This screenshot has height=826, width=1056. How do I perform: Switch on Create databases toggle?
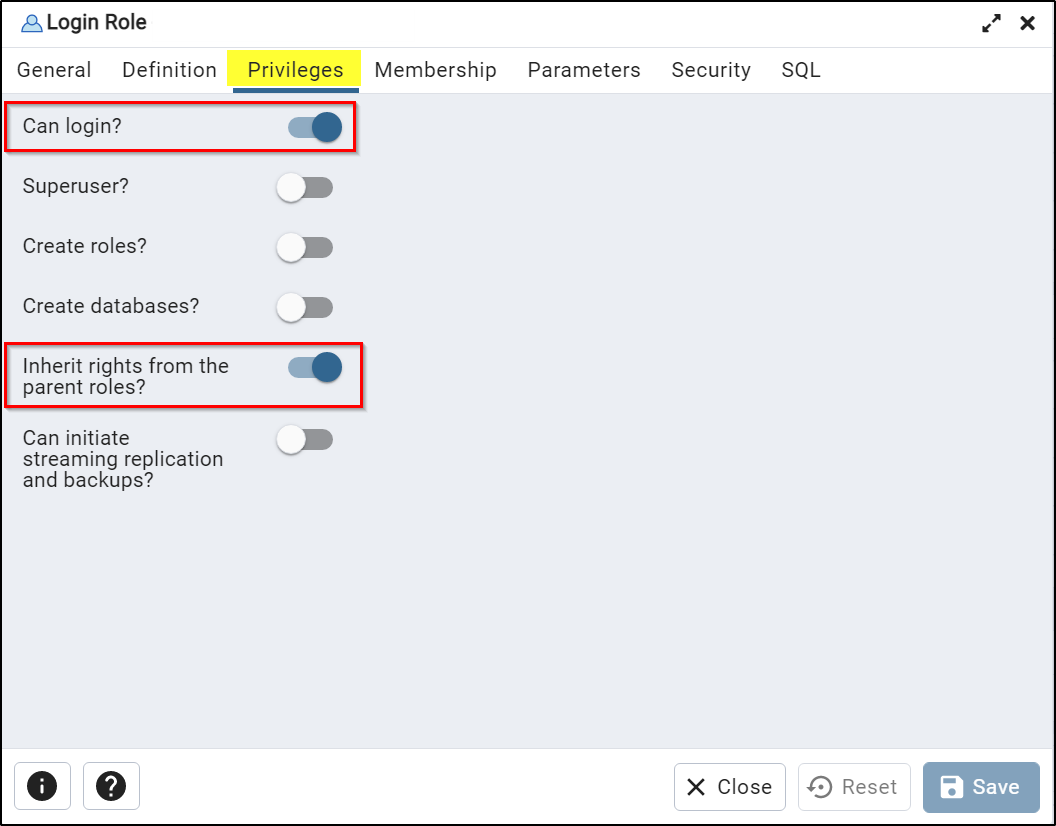pos(304,307)
